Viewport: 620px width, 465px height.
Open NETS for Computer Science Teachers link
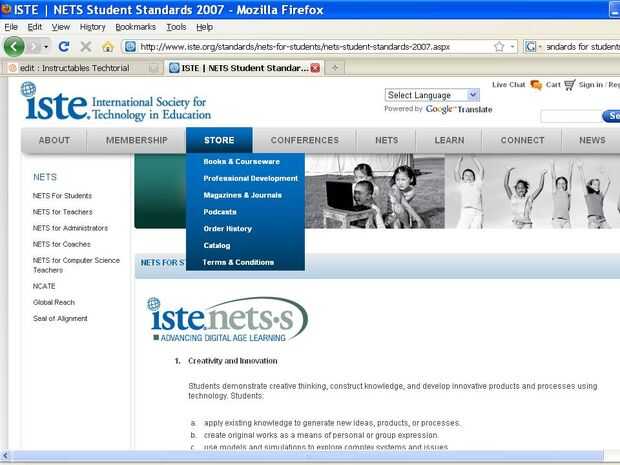pyautogui.click(x=76, y=265)
